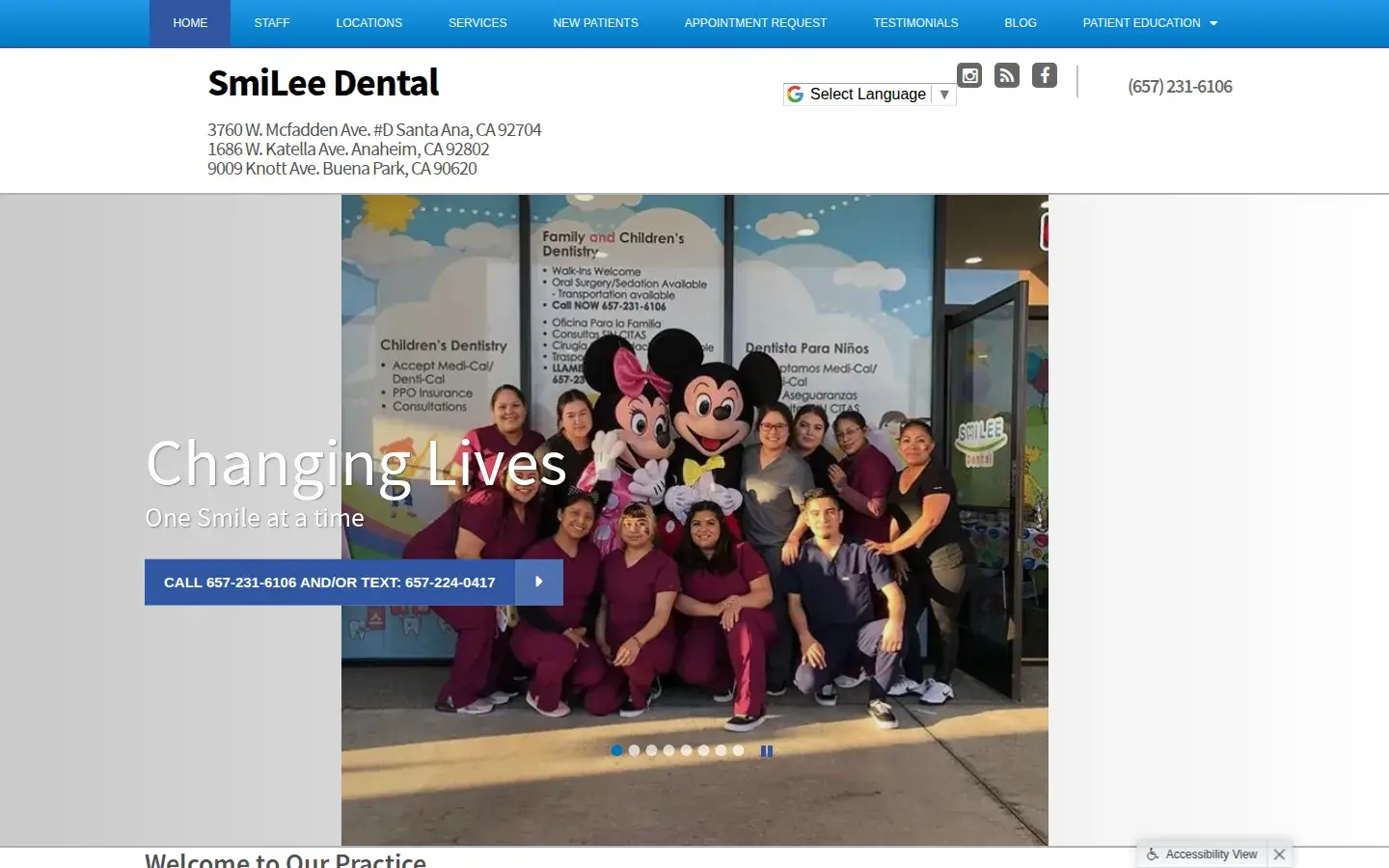1389x868 pixels.
Task: Click the arrow on the call button
Action: pos(539,583)
